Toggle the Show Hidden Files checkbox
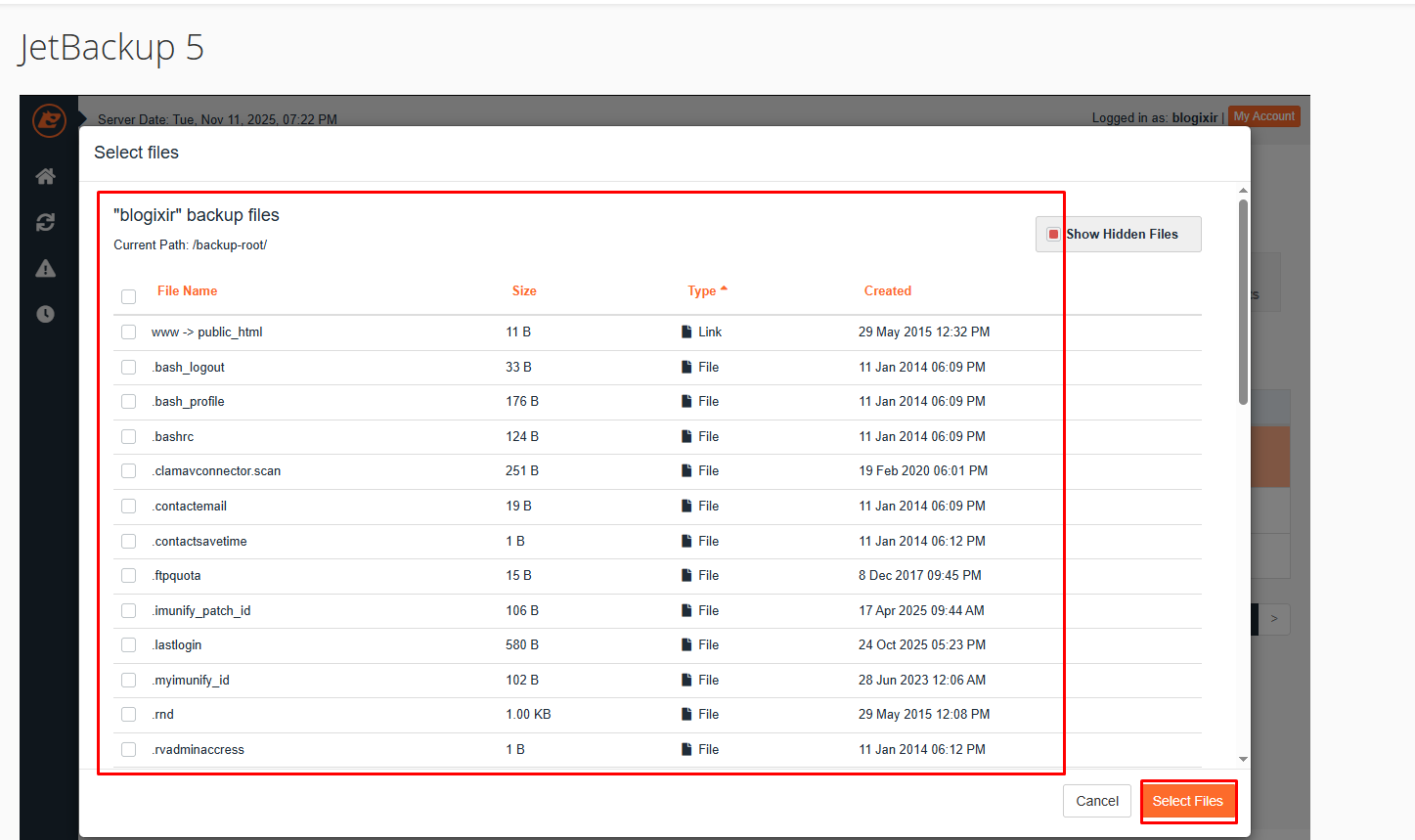The width and height of the screenshot is (1415, 840). (1053, 234)
